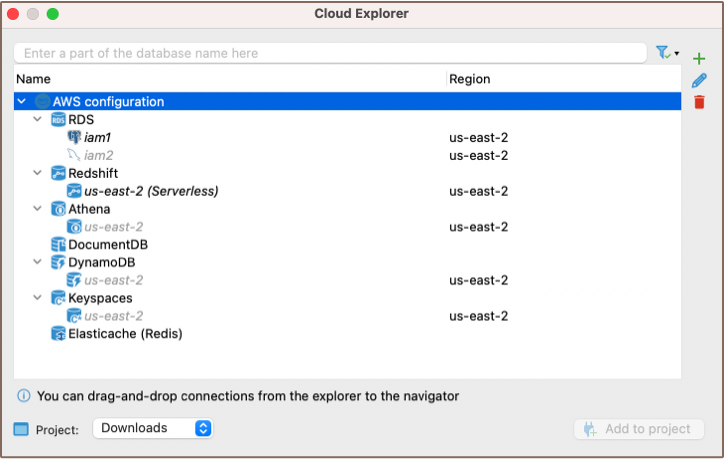This screenshot has height=459, width=724.
Task: Click the database name search field
Action: tap(330, 53)
